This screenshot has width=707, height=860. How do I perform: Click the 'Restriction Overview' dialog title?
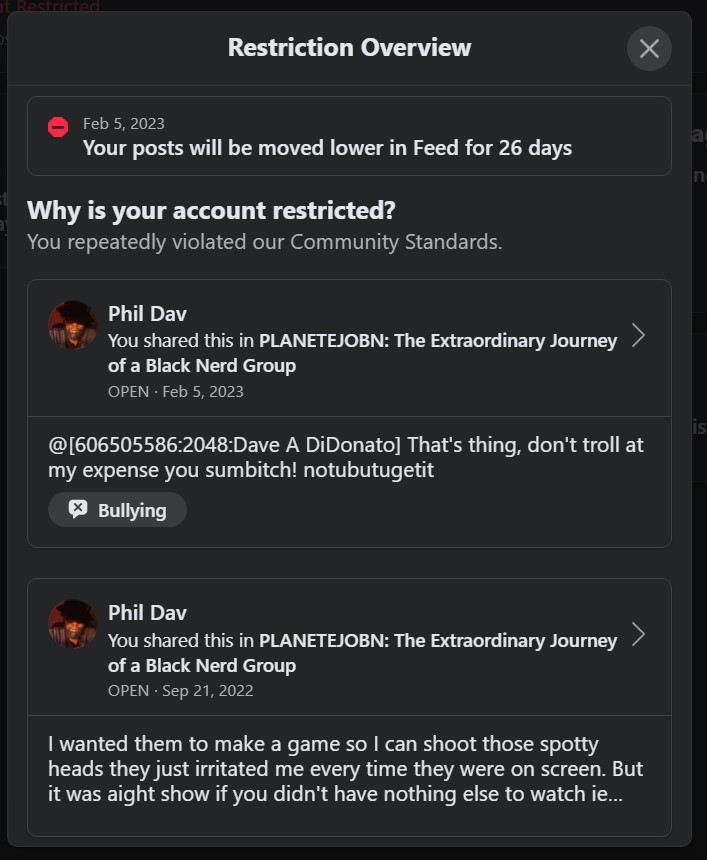[349, 47]
